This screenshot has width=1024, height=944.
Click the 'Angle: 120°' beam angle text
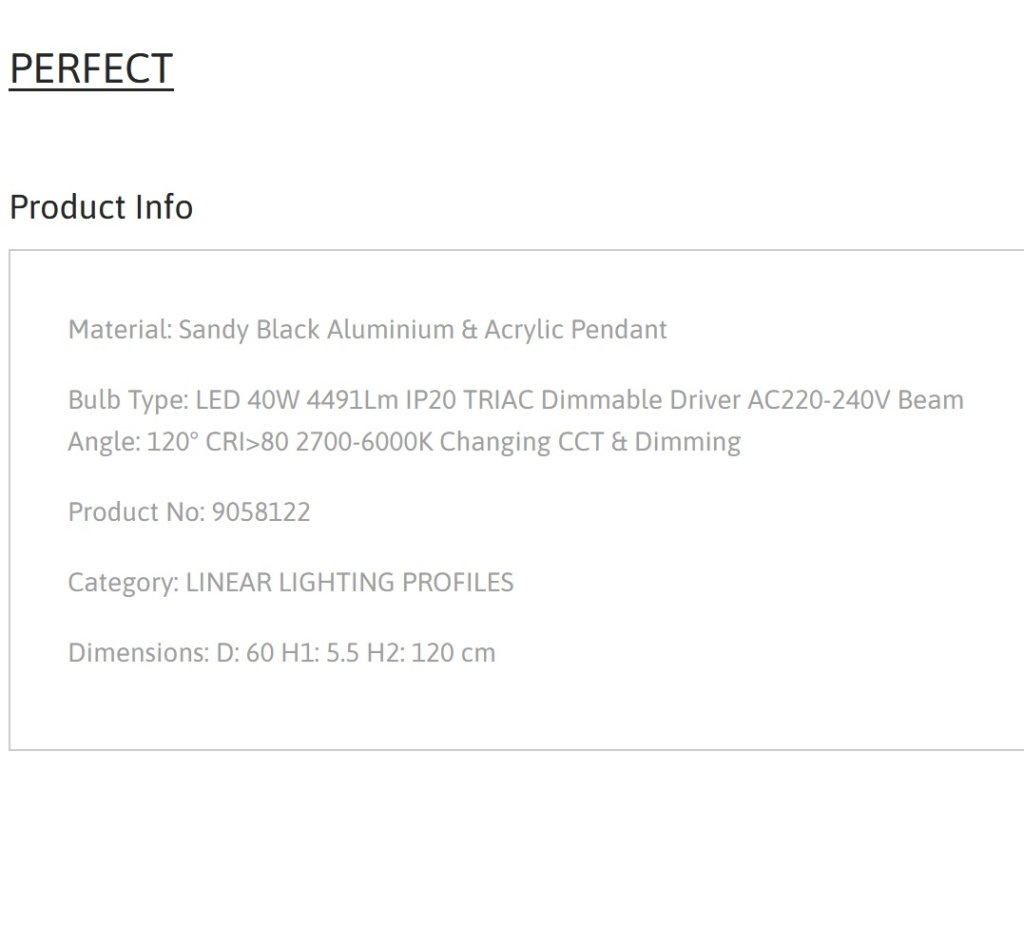[x=133, y=442]
